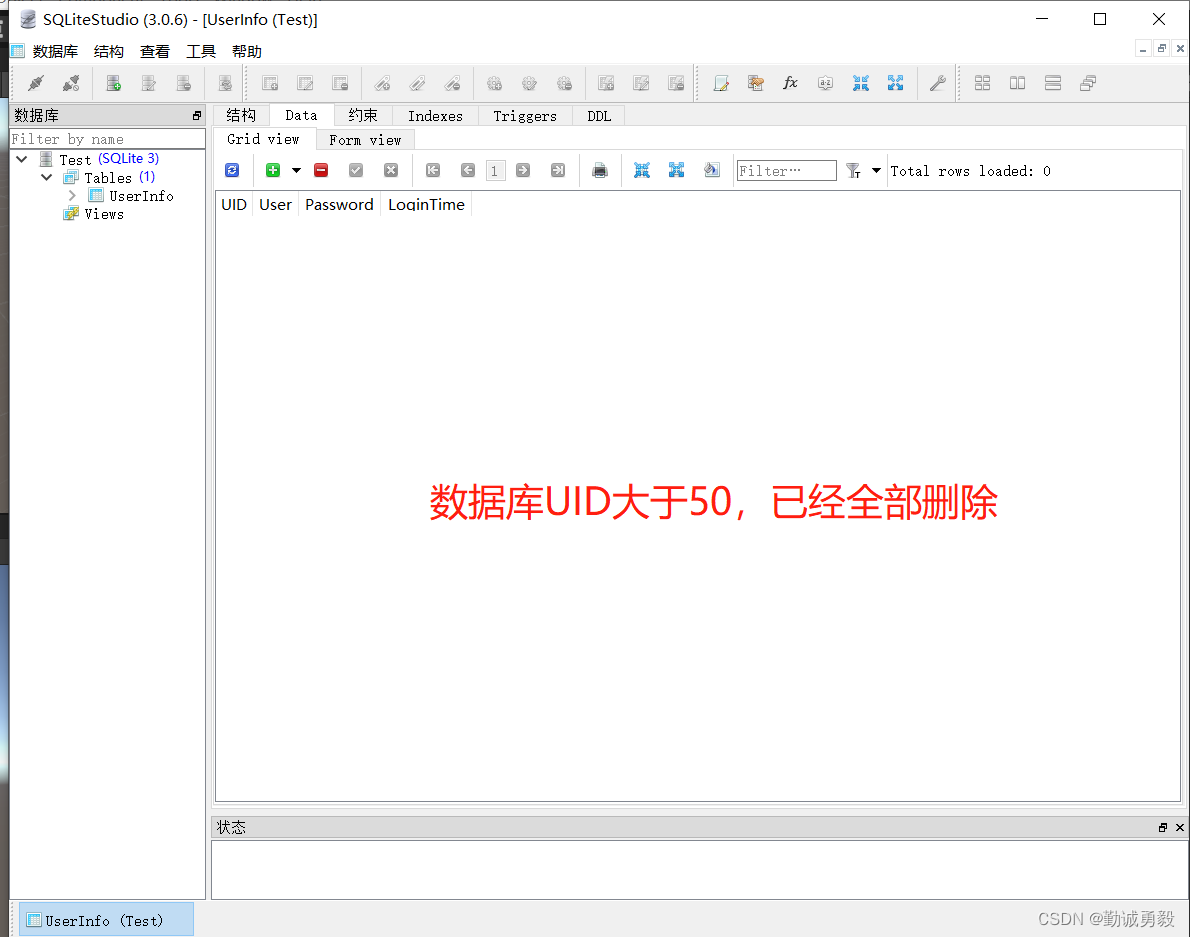Select the Triggers tab
Image resolution: width=1190 pixels, height=937 pixels.
point(525,115)
